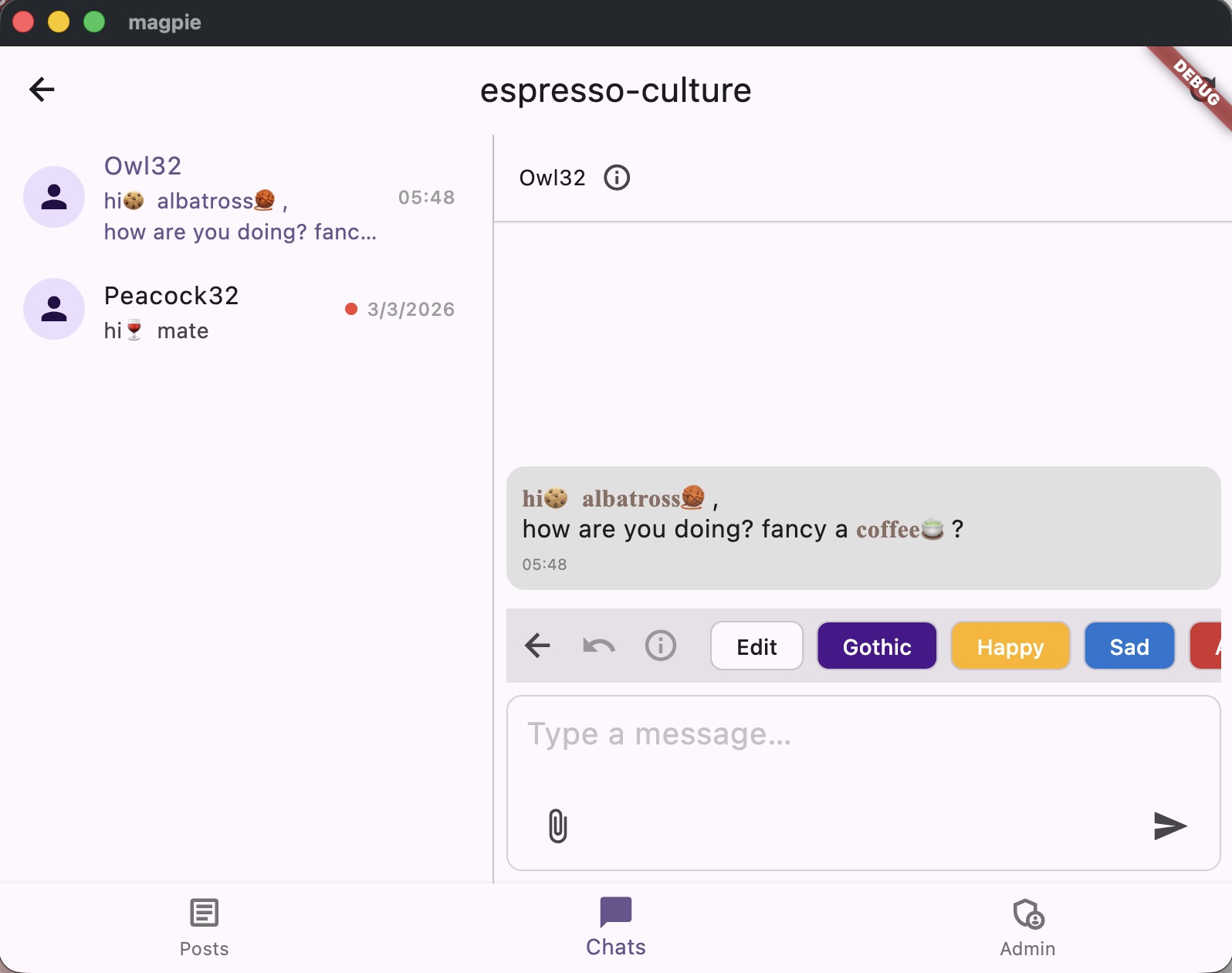Screen dimensions: 1232x973
Task: Click the Edit button
Action: [756, 646]
